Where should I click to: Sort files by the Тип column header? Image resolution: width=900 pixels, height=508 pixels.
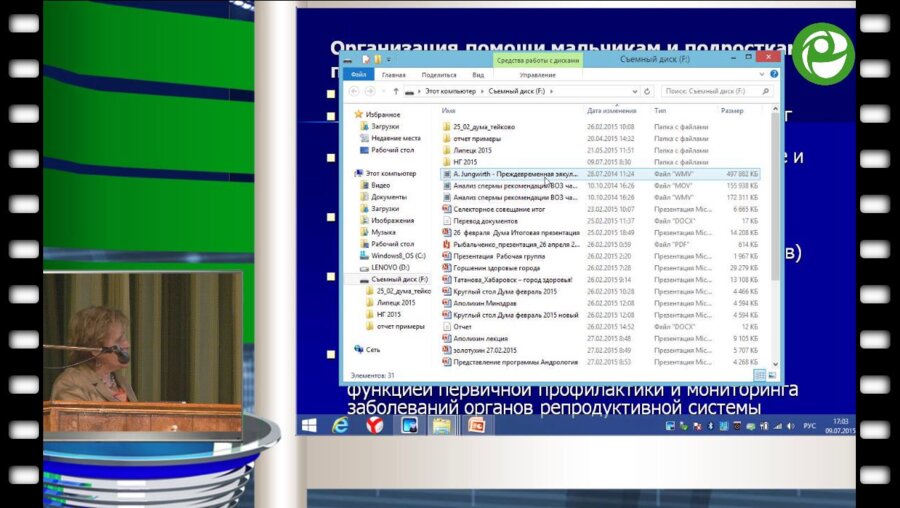[x=660, y=110]
